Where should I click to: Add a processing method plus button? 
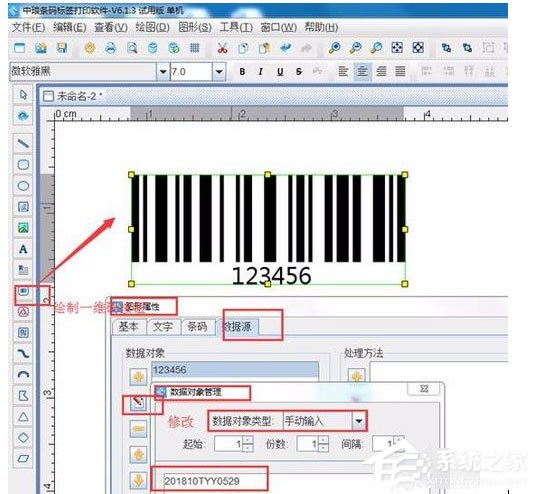[x=357, y=376]
